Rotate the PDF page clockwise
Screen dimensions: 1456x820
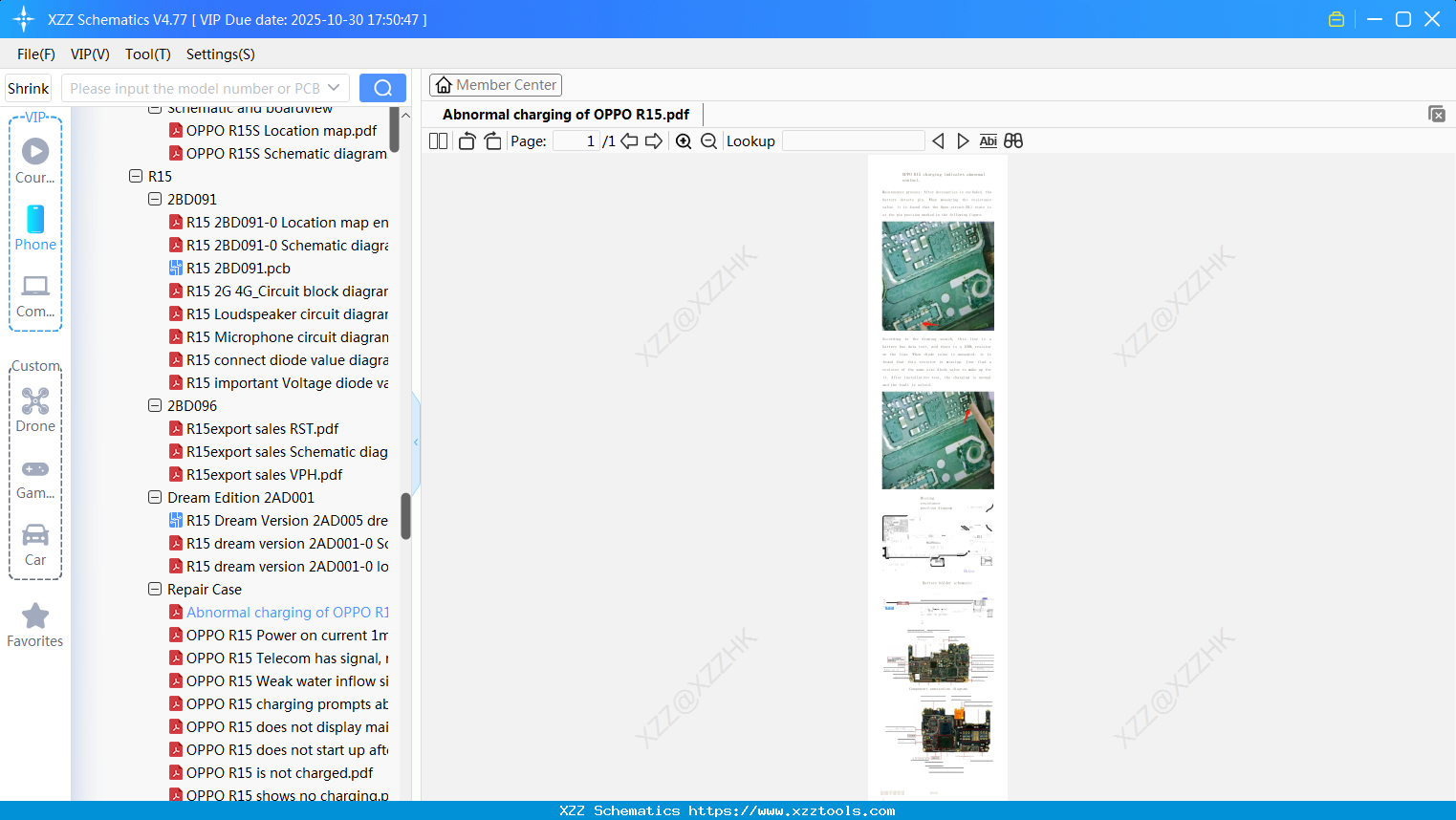pyautogui.click(x=492, y=141)
